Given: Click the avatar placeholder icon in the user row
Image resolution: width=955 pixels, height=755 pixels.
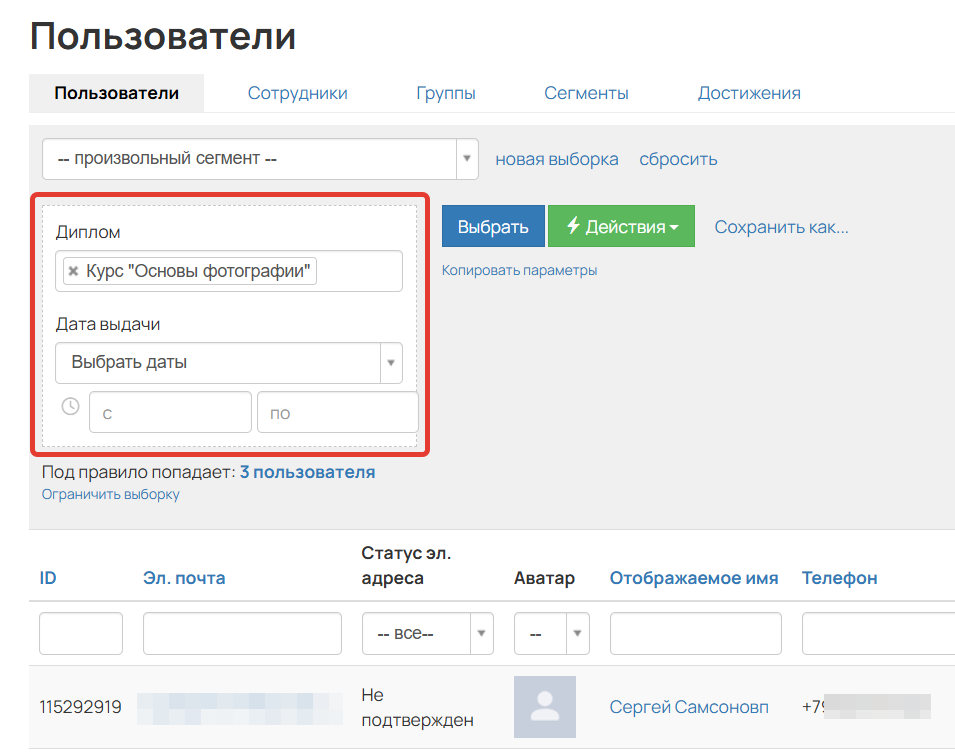Looking at the screenshot, I should (544, 706).
